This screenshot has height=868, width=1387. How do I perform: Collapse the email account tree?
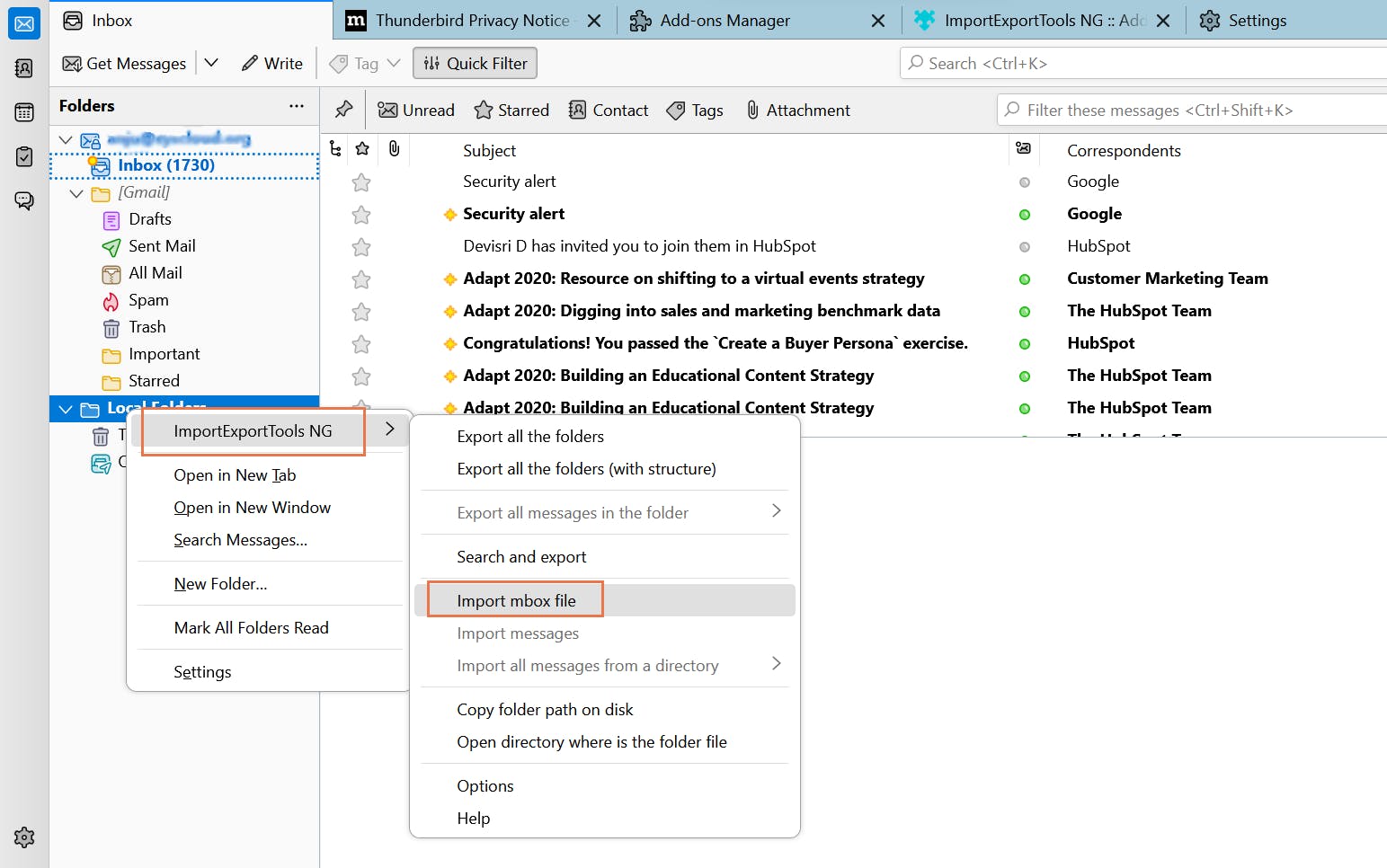tap(66, 140)
